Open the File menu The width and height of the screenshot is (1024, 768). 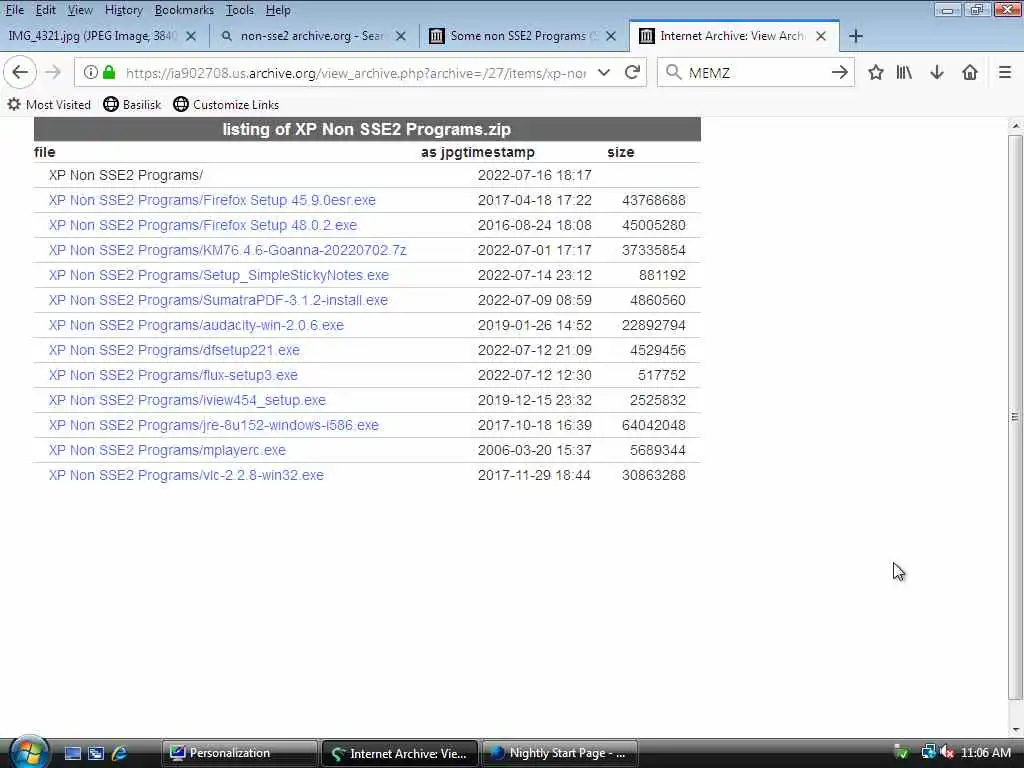coord(14,10)
